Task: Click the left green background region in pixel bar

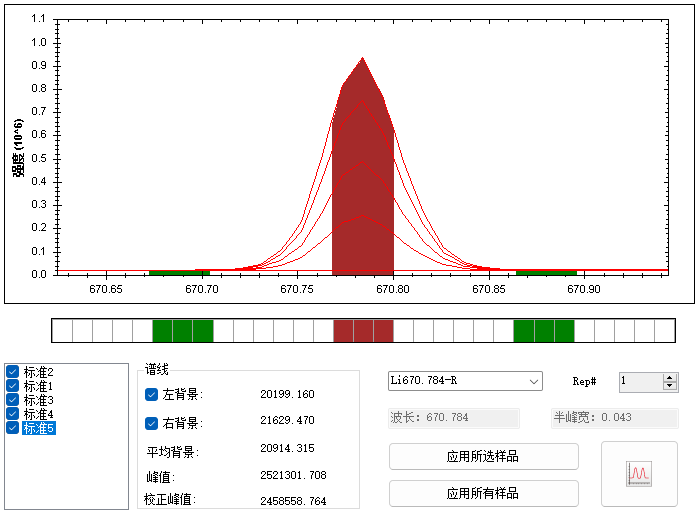Action: pyautogui.click(x=183, y=331)
